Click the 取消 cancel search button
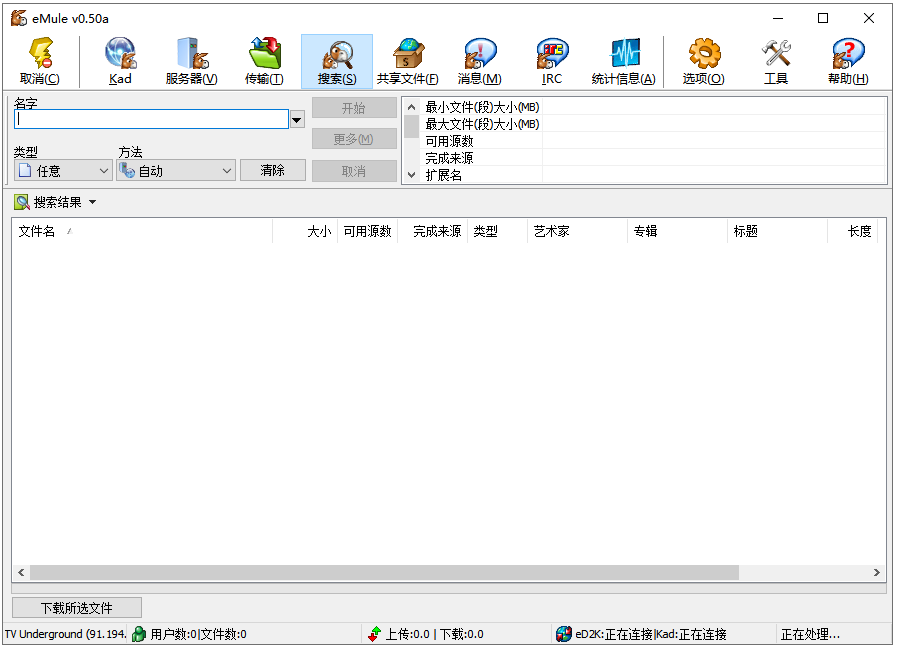This screenshot has height=649, width=898. click(x=354, y=171)
